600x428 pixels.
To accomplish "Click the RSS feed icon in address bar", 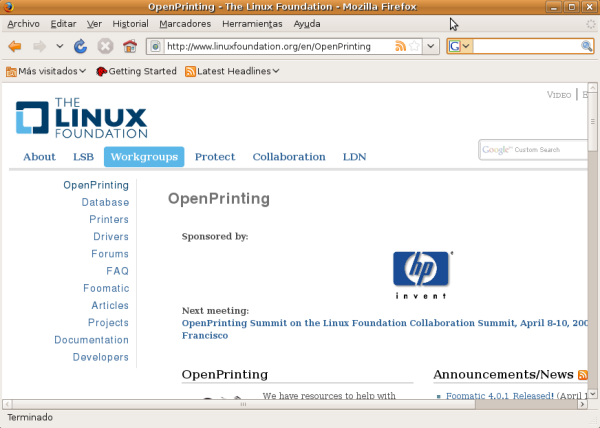I will (x=400, y=46).
